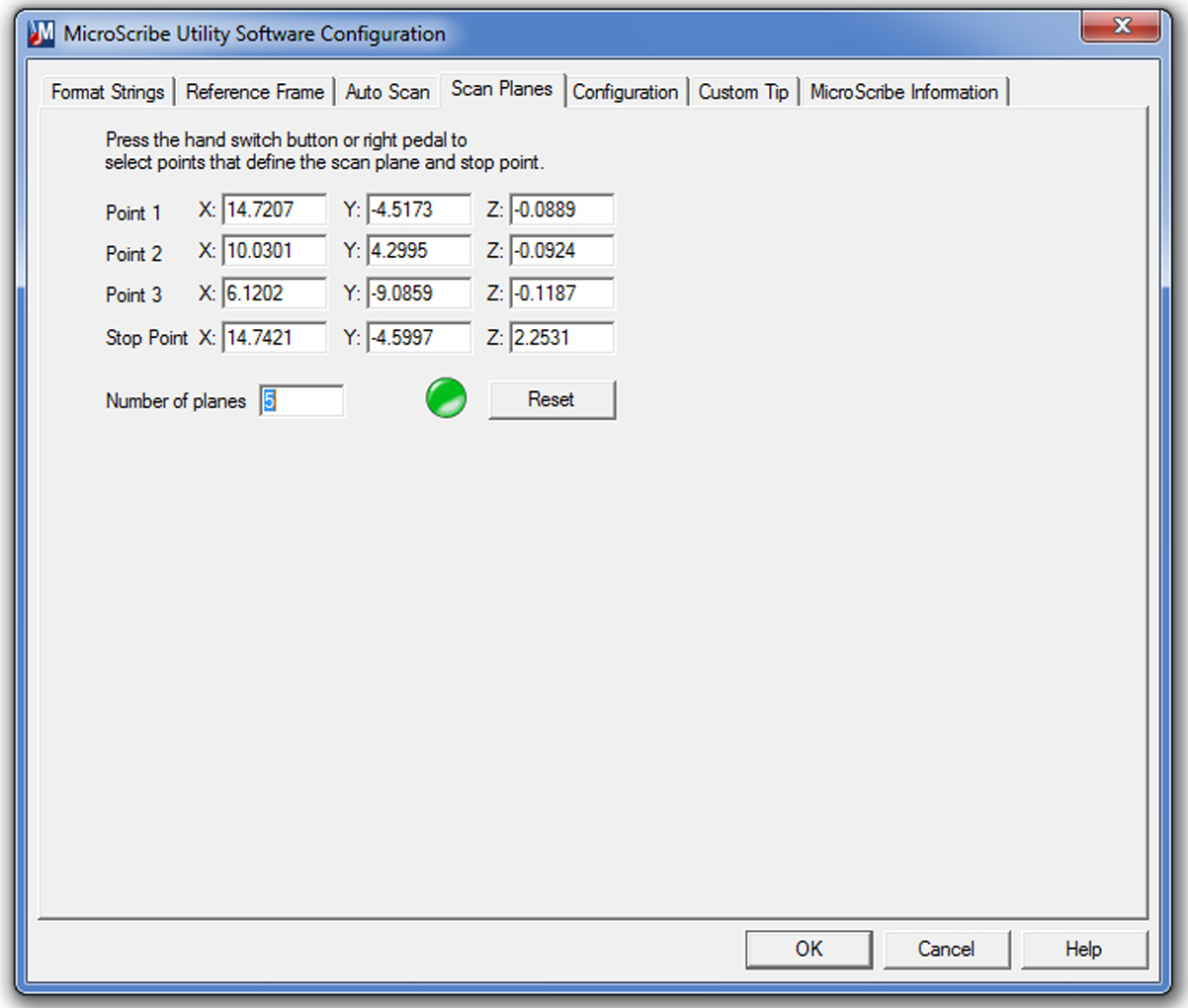Close the configuration dialog window
The image size is (1188, 1008).
click(x=1121, y=27)
